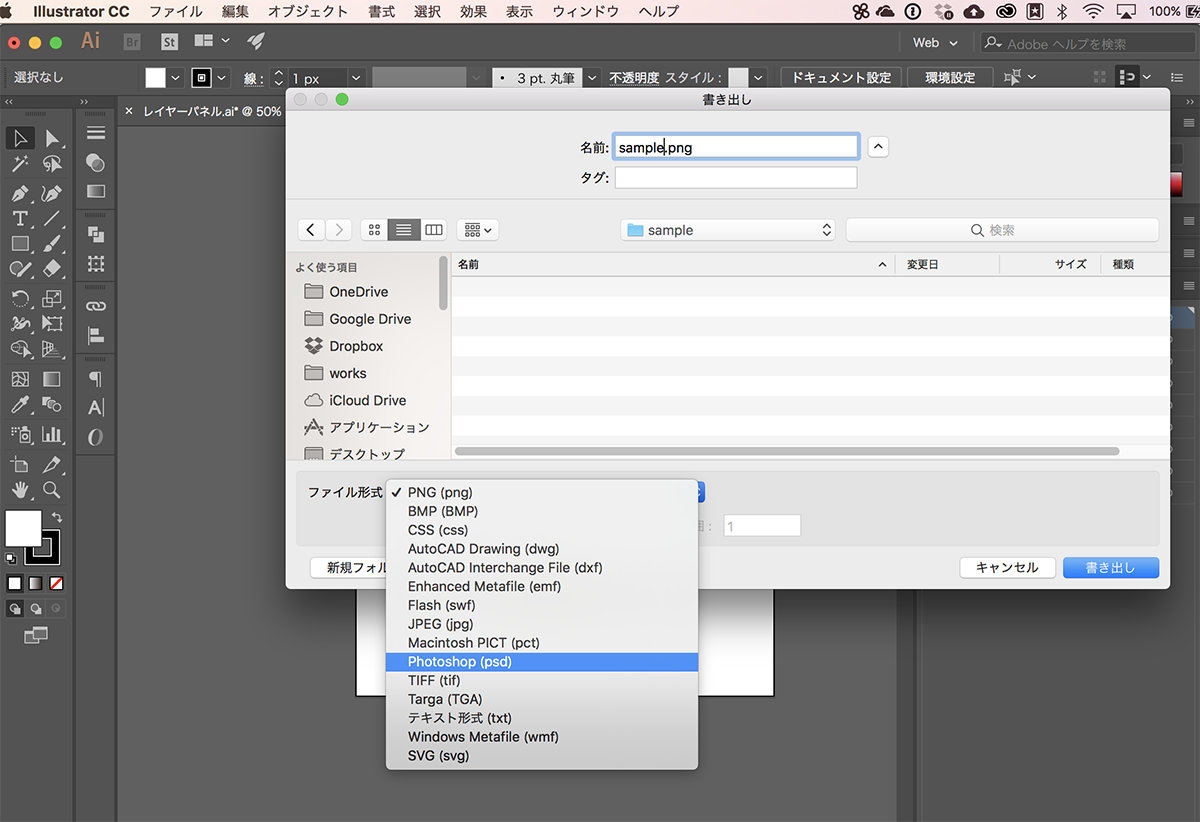The image size is (1200, 822).
Task: Choose JPEG (jpg) from format list
Action: [542, 624]
